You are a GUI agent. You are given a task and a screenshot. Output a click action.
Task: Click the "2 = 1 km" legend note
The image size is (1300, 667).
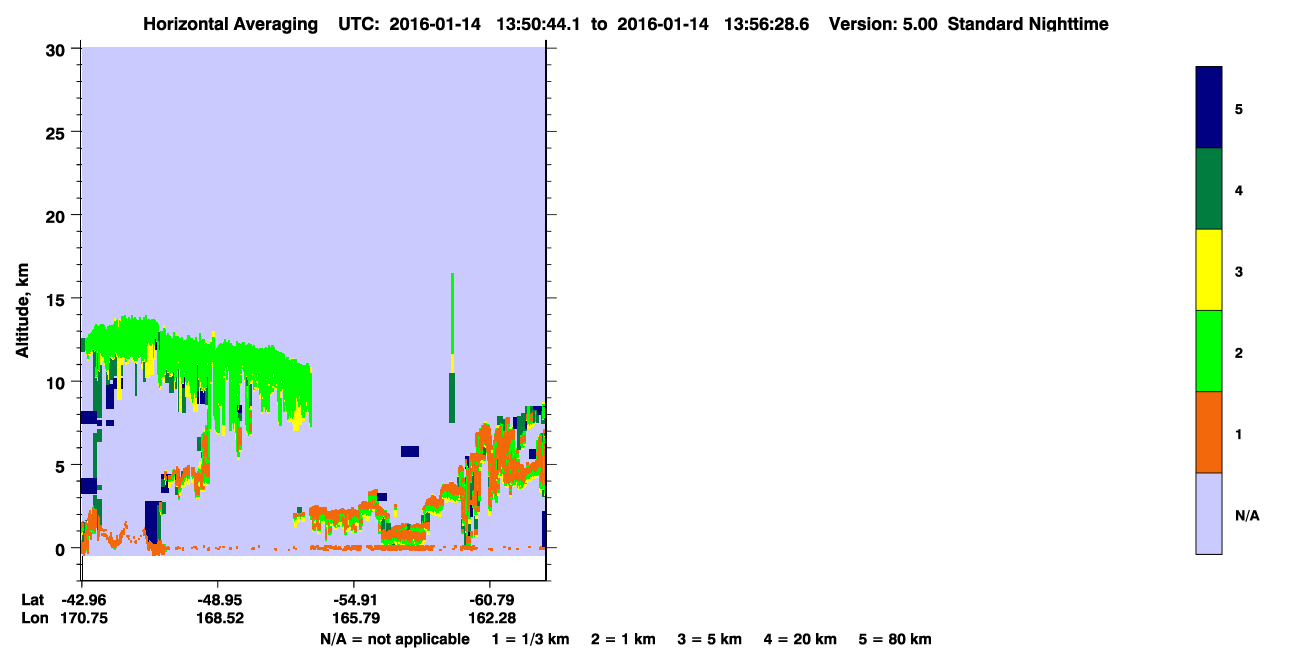(623, 639)
